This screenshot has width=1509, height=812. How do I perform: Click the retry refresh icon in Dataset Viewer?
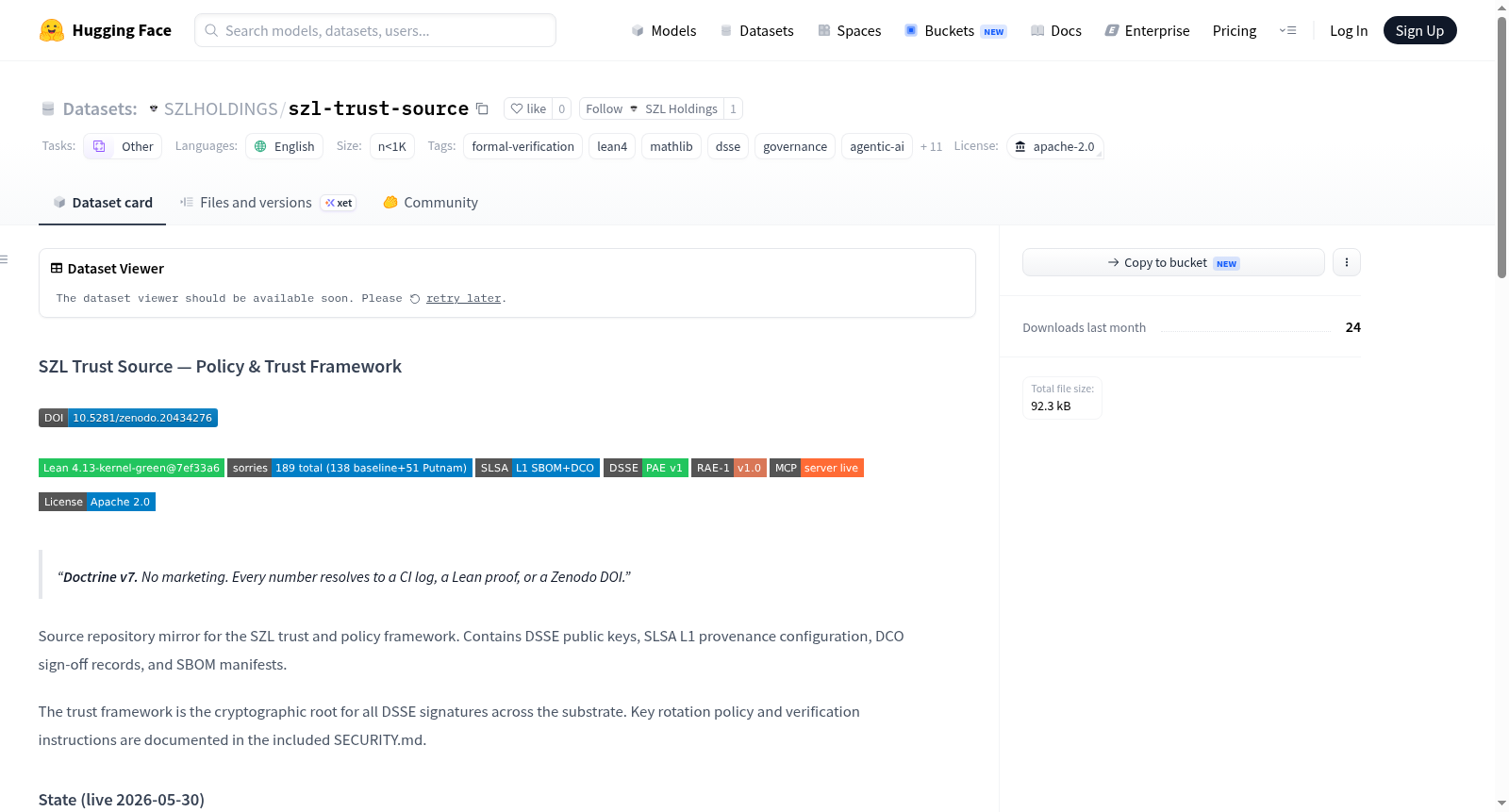click(x=415, y=299)
